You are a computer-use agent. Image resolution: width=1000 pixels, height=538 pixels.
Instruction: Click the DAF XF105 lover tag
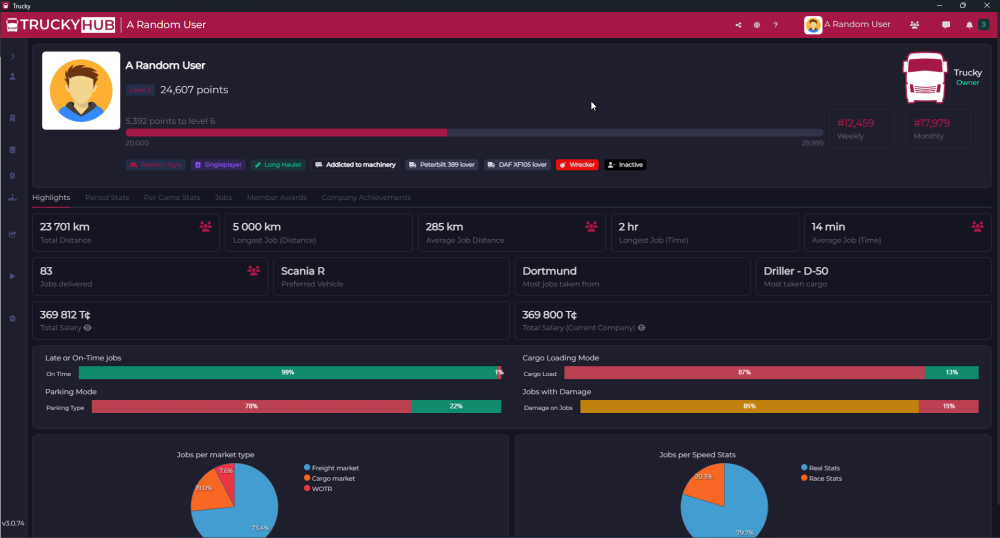pos(517,164)
